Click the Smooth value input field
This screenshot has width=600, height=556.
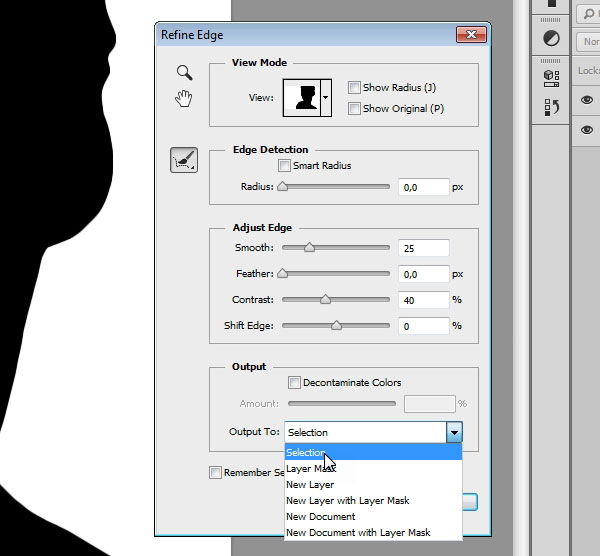[x=423, y=248]
